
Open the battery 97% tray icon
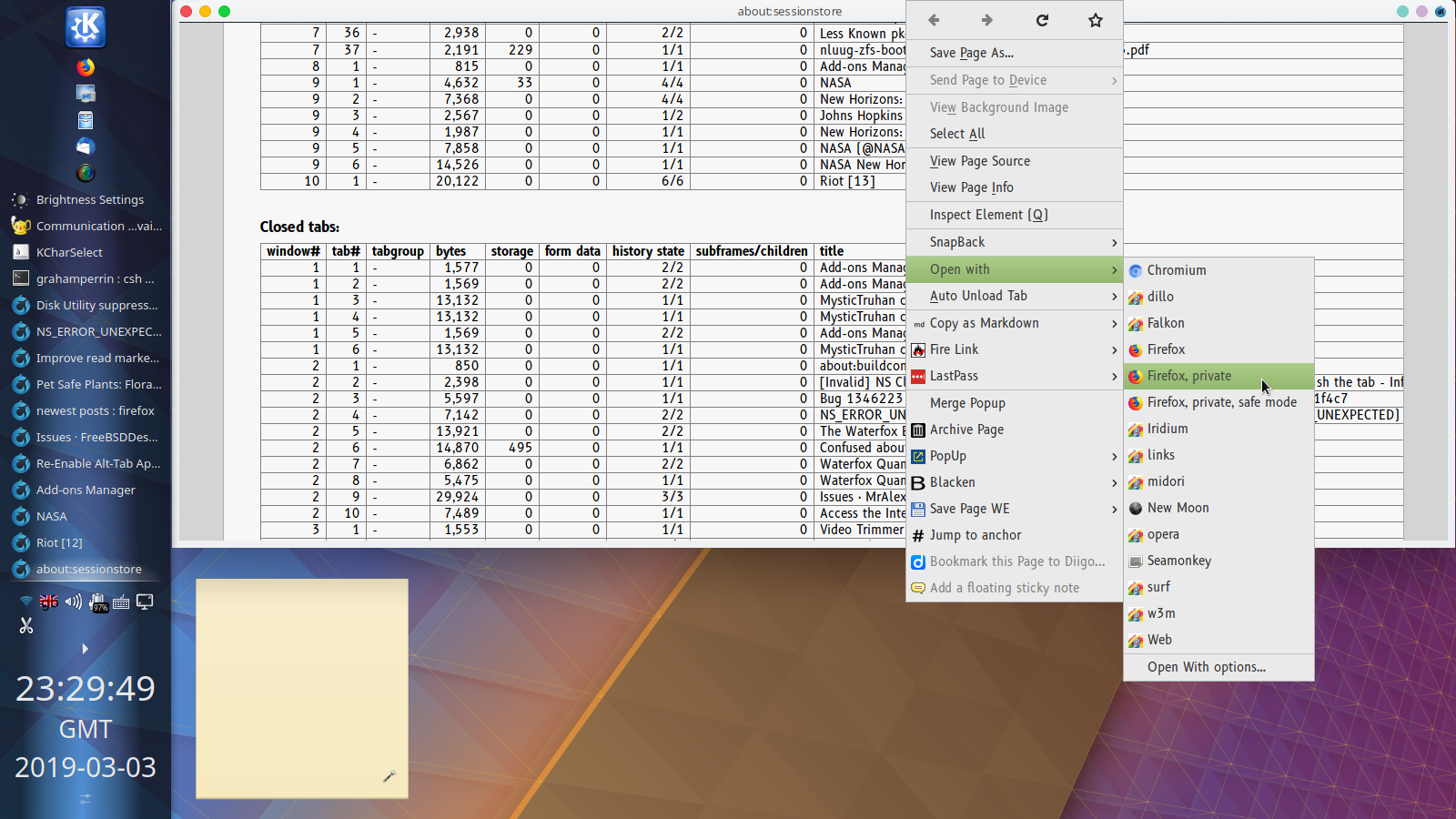(x=98, y=602)
